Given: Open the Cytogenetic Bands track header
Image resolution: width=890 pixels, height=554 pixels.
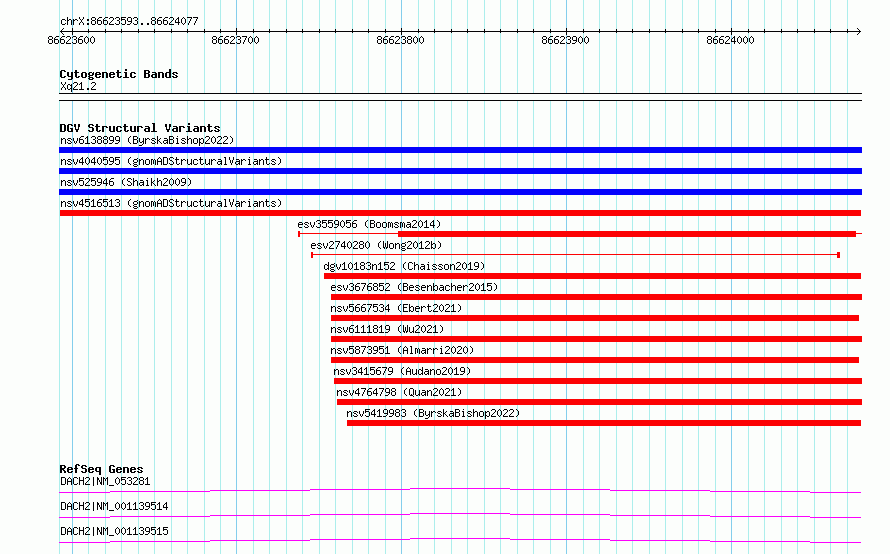Looking at the screenshot, I should click(x=119, y=74).
